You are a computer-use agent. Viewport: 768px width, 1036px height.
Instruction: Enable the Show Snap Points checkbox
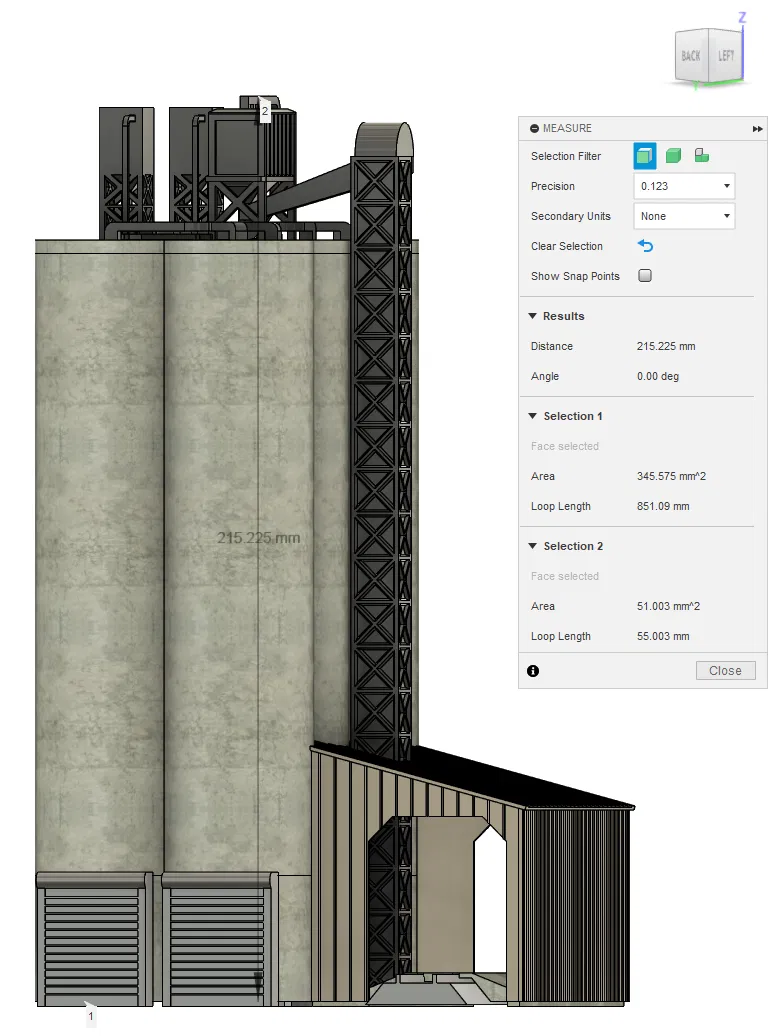pyautogui.click(x=645, y=276)
